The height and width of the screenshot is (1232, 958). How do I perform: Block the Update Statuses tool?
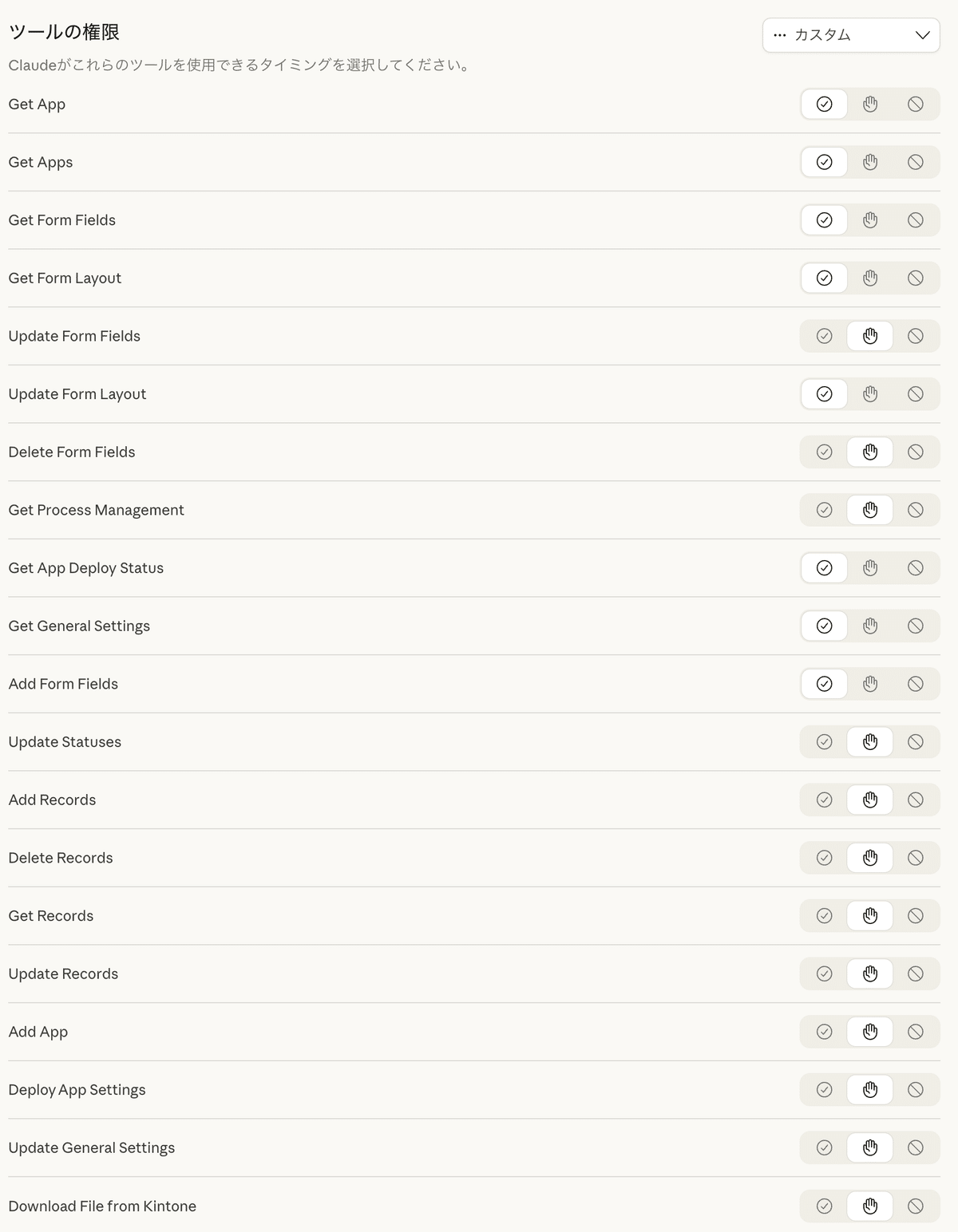[x=915, y=742]
